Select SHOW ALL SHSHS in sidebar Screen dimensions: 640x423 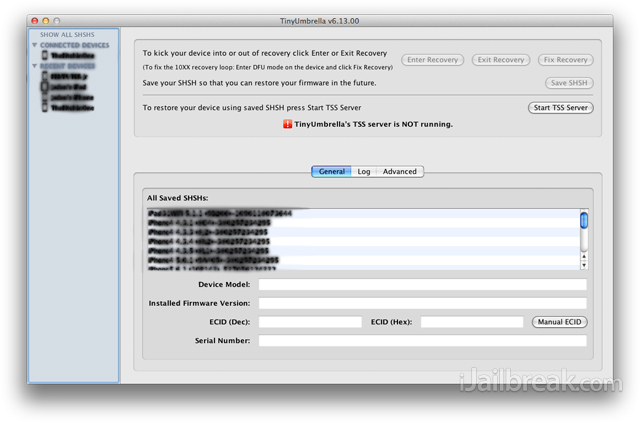coord(67,35)
